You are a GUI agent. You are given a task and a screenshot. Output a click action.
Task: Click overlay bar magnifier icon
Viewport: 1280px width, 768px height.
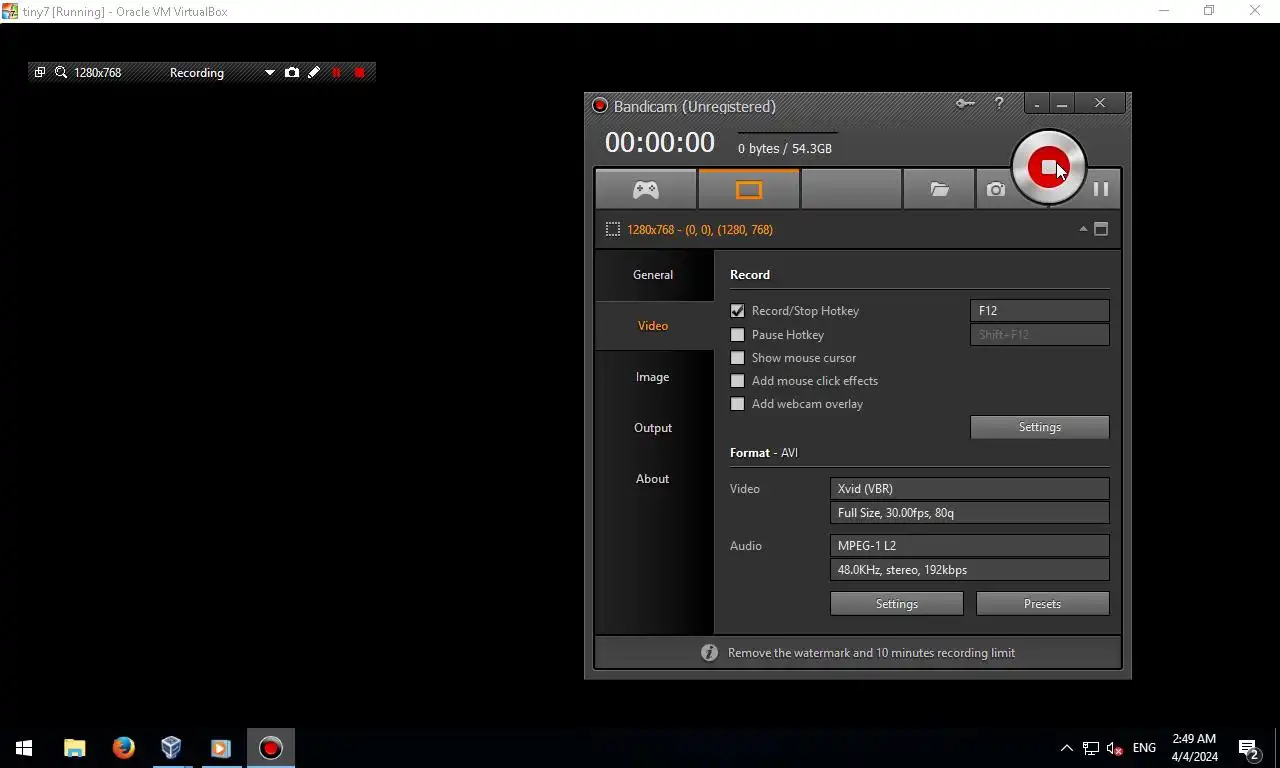(x=61, y=73)
